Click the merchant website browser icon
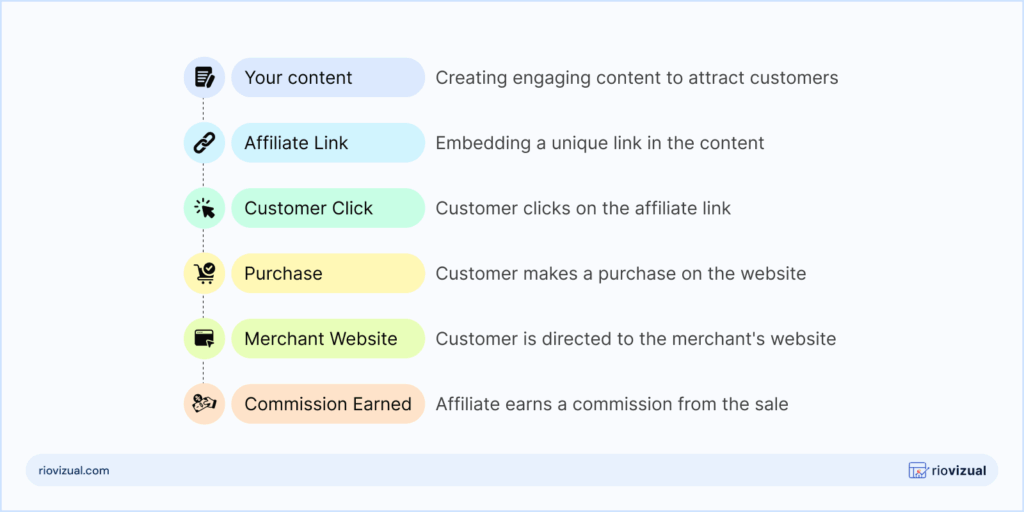Image resolution: width=1024 pixels, height=512 pixels. 204,339
